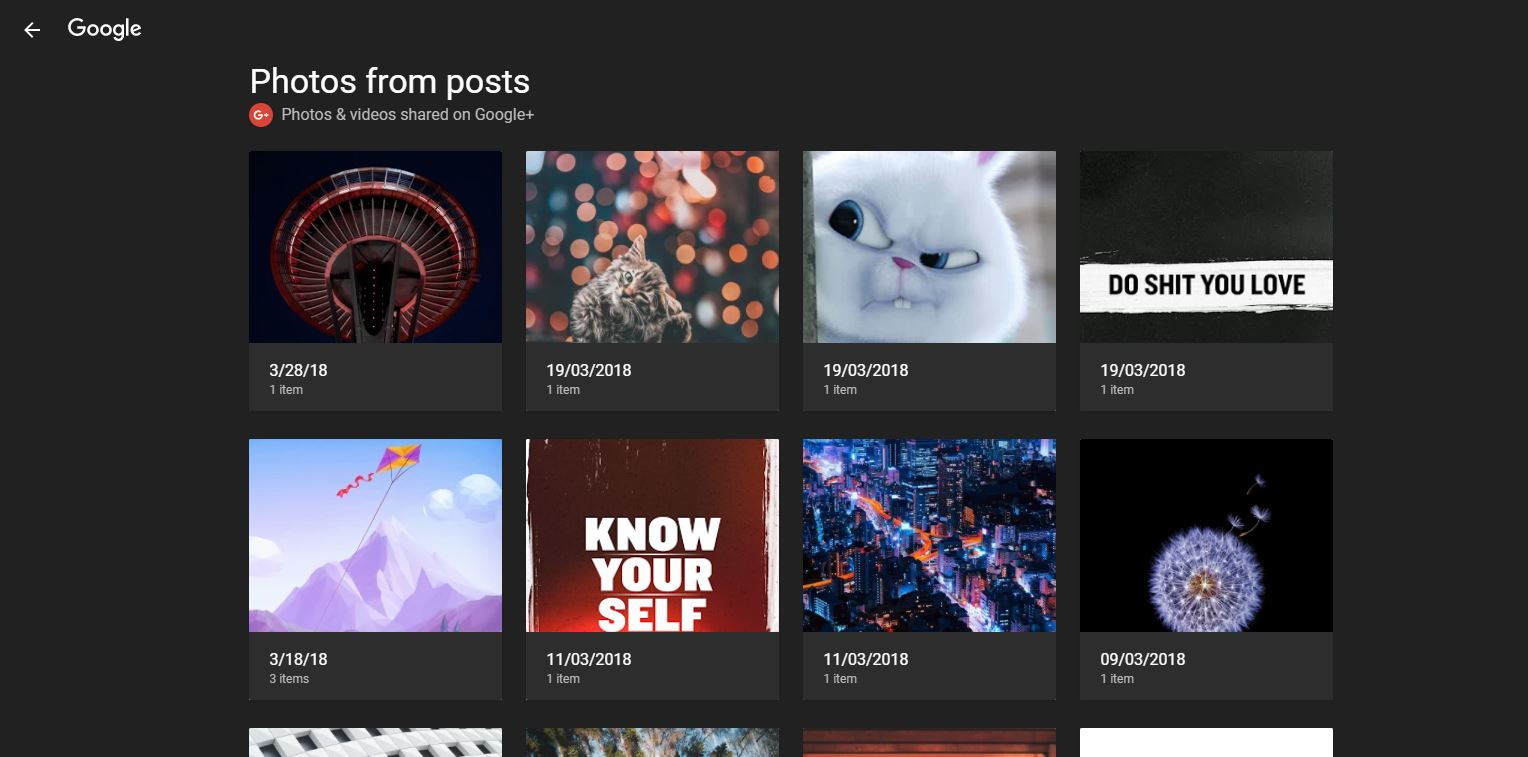Click the '1 item' text under 3/28/18
This screenshot has width=1528, height=757.
coord(286,390)
